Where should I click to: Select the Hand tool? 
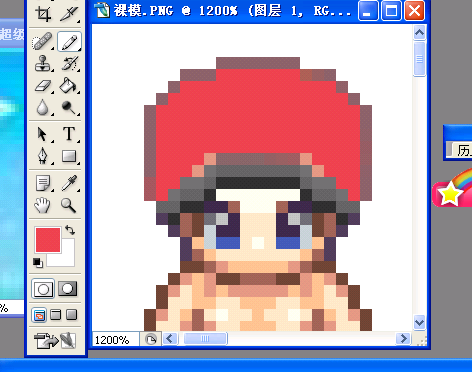[x=43, y=205]
